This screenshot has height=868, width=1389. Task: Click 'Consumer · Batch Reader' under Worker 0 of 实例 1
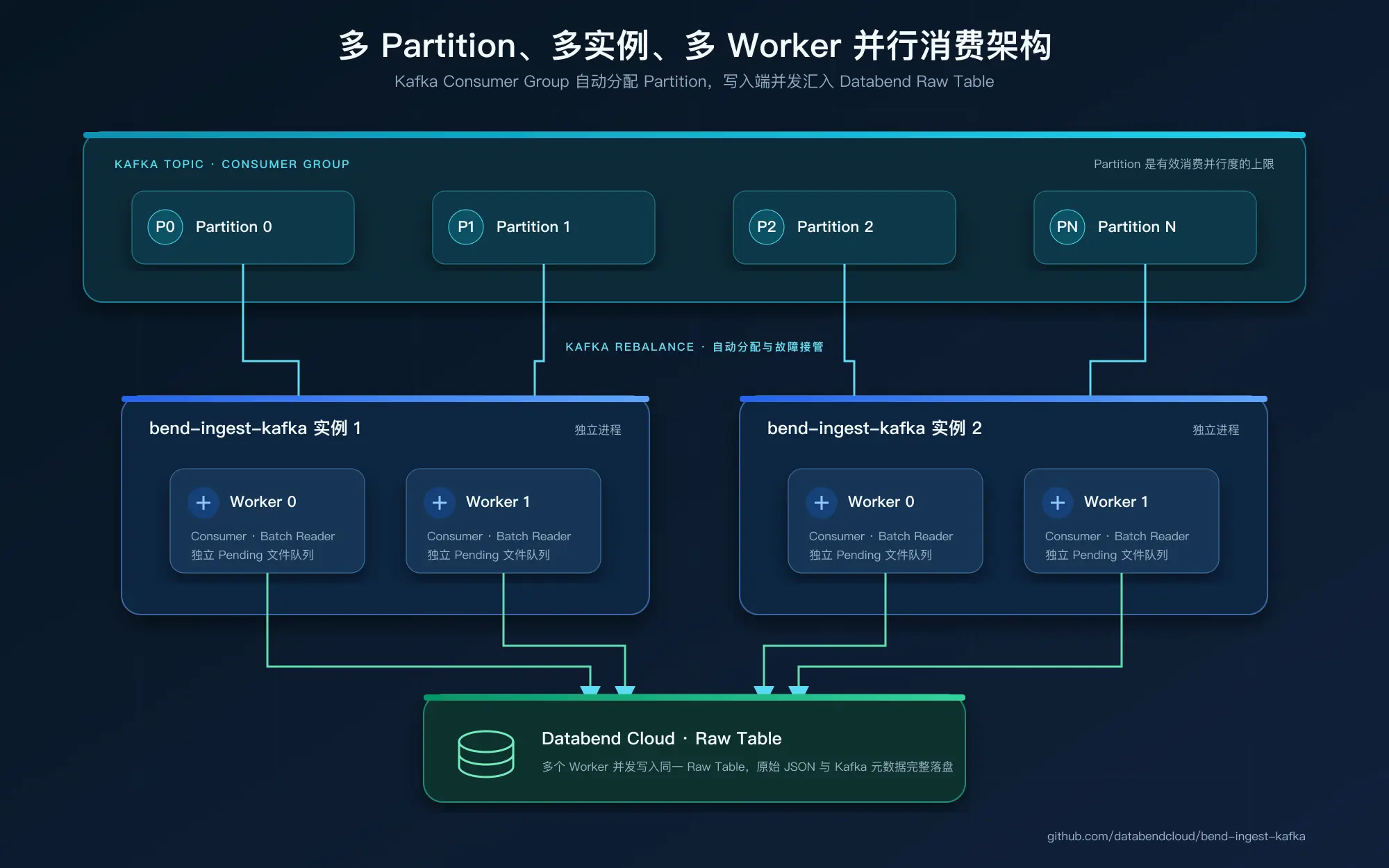click(263, 536)
